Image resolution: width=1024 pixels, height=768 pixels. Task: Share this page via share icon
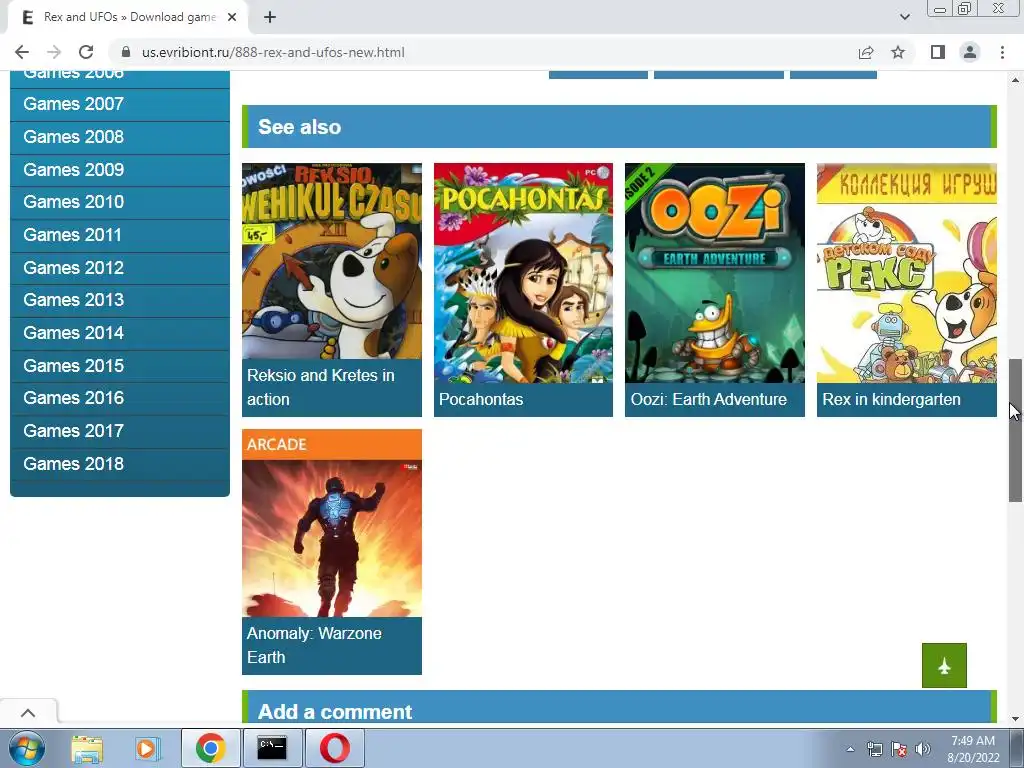(x=866, y=52)
